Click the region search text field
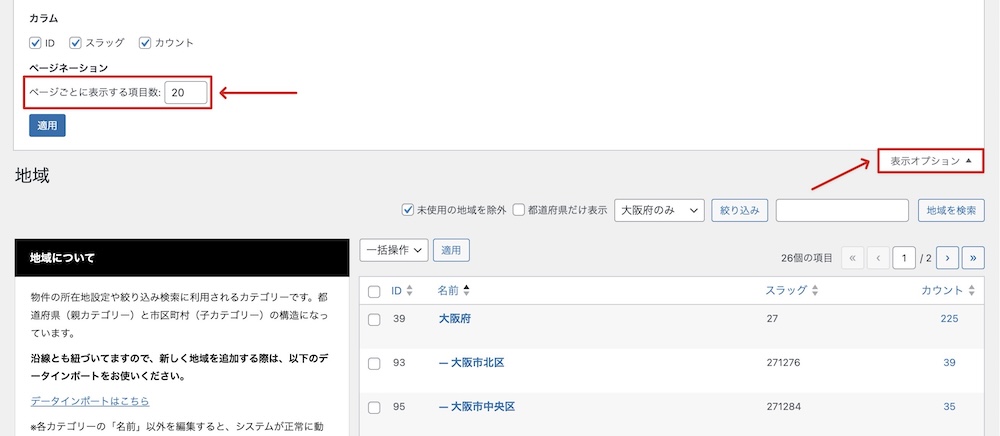The width and height of the screenshot is (1000, 436). [x=842, y=210]
